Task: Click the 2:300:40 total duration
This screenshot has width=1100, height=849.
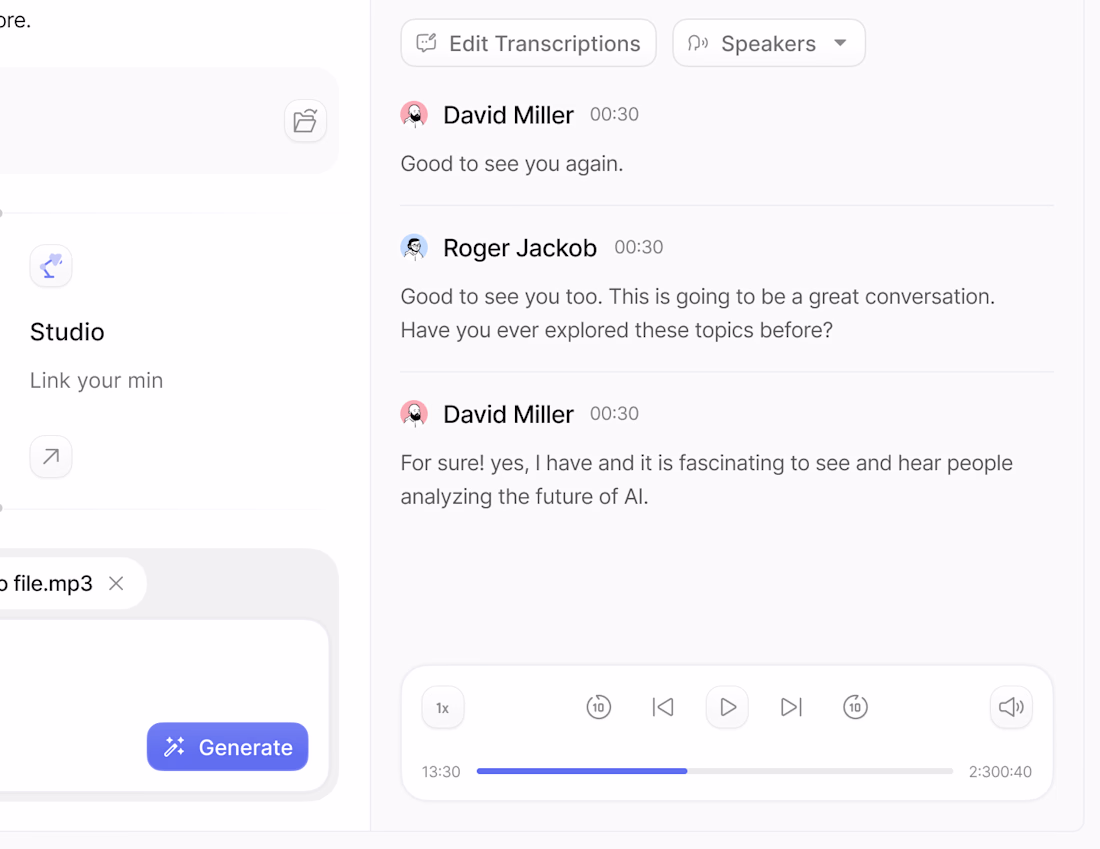Action: tap(1000, 772)
